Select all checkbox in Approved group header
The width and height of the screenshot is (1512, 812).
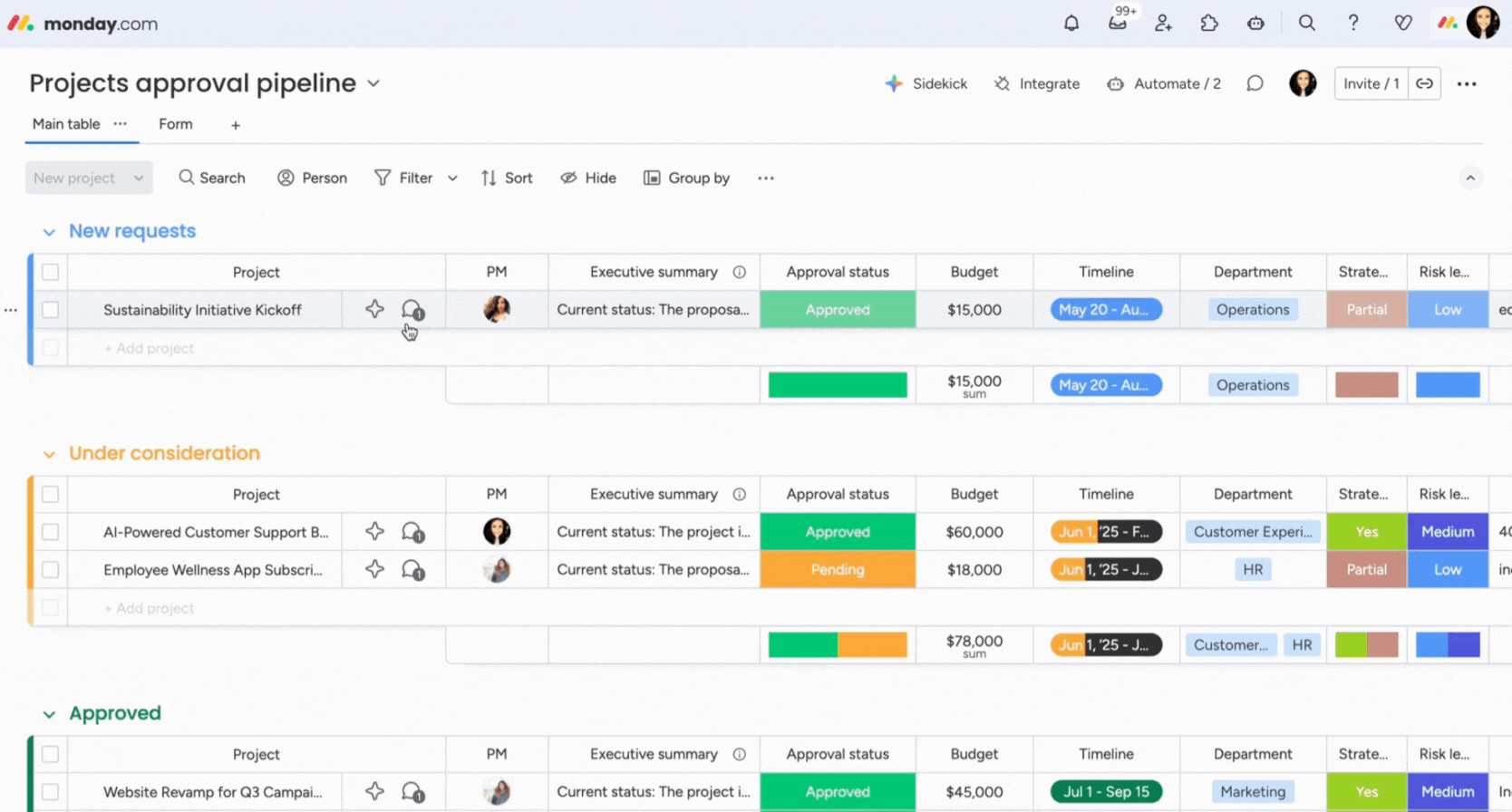(51, 754)
